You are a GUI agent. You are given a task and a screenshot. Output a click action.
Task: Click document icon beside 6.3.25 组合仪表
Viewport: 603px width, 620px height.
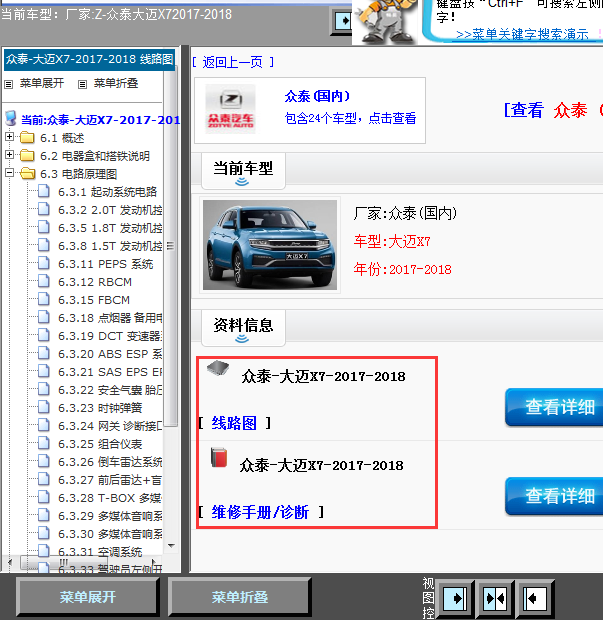click(44, 443)
